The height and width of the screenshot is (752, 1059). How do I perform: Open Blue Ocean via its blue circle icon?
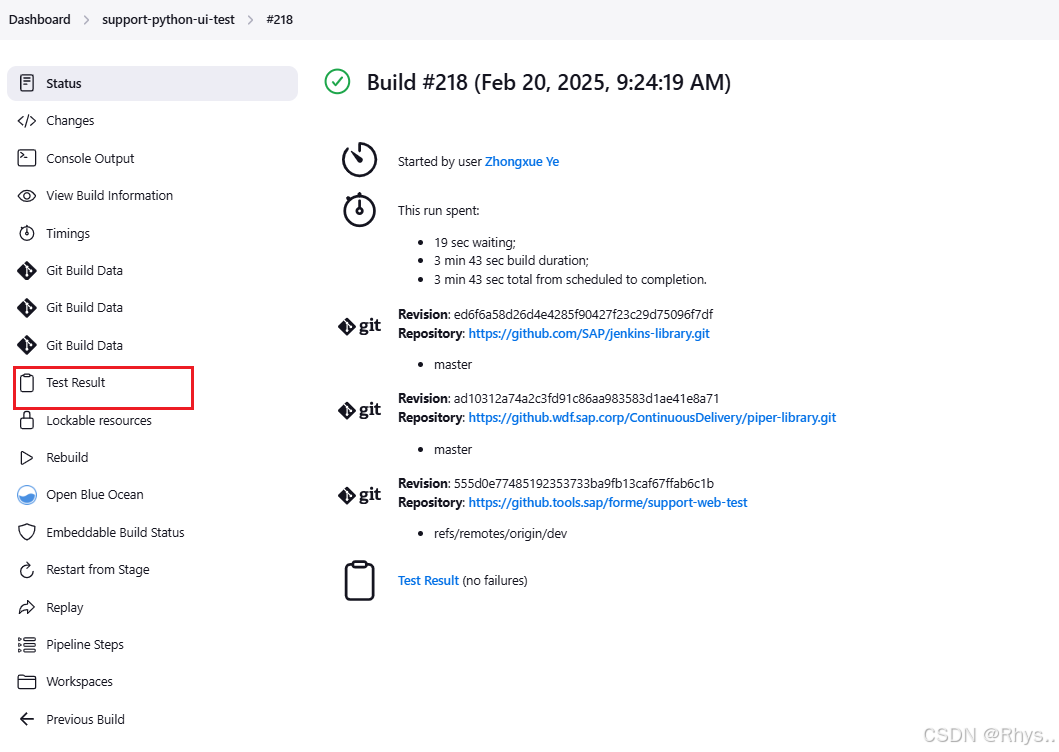tap(27, 495)
